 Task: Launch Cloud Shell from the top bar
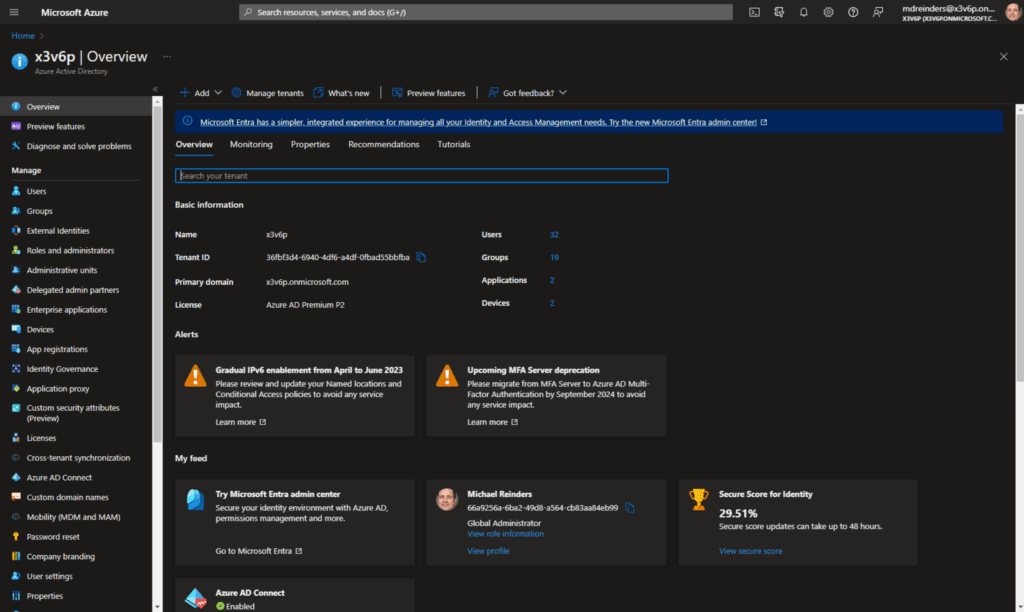pos(754,12)
